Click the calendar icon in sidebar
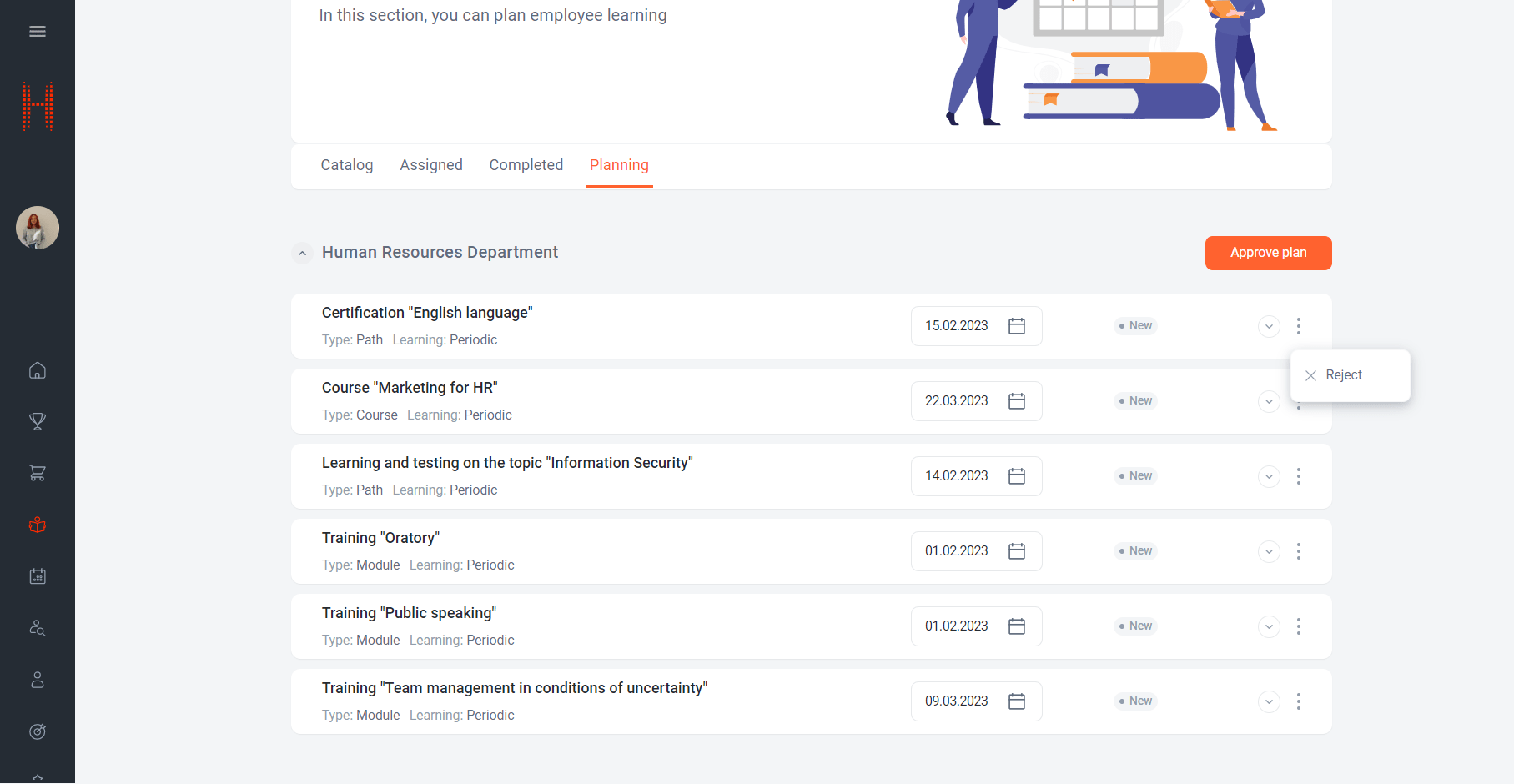 point(38,576)
